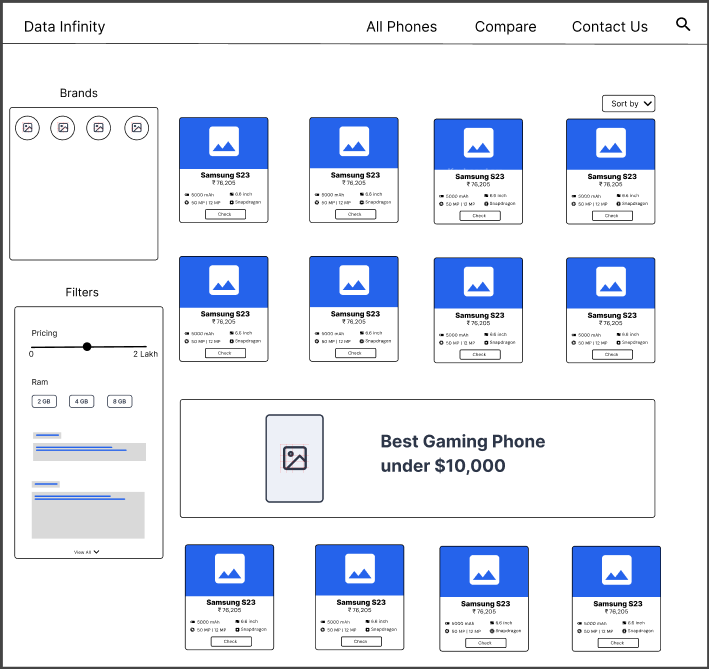Select the third brand logo circle
The height and width of the screenshot is (669, 709).
click(x=99, y=128)
